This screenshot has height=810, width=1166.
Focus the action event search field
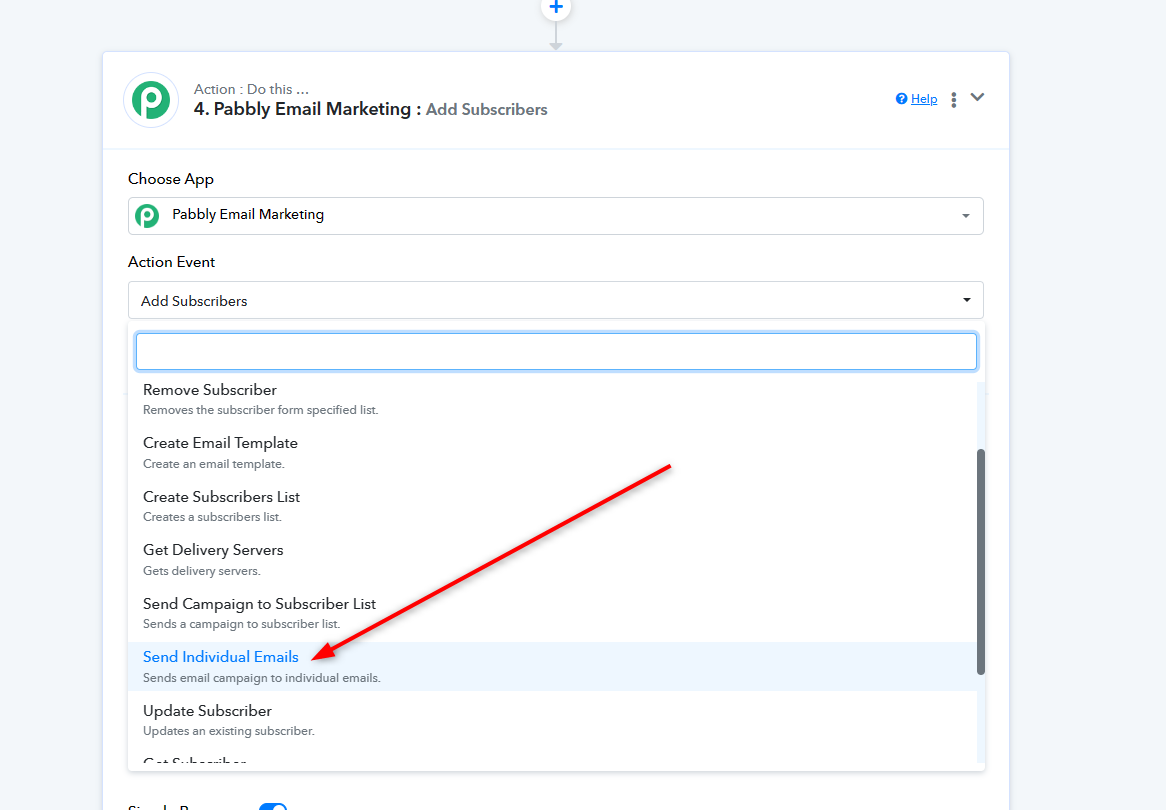click(x=555, y=352)
